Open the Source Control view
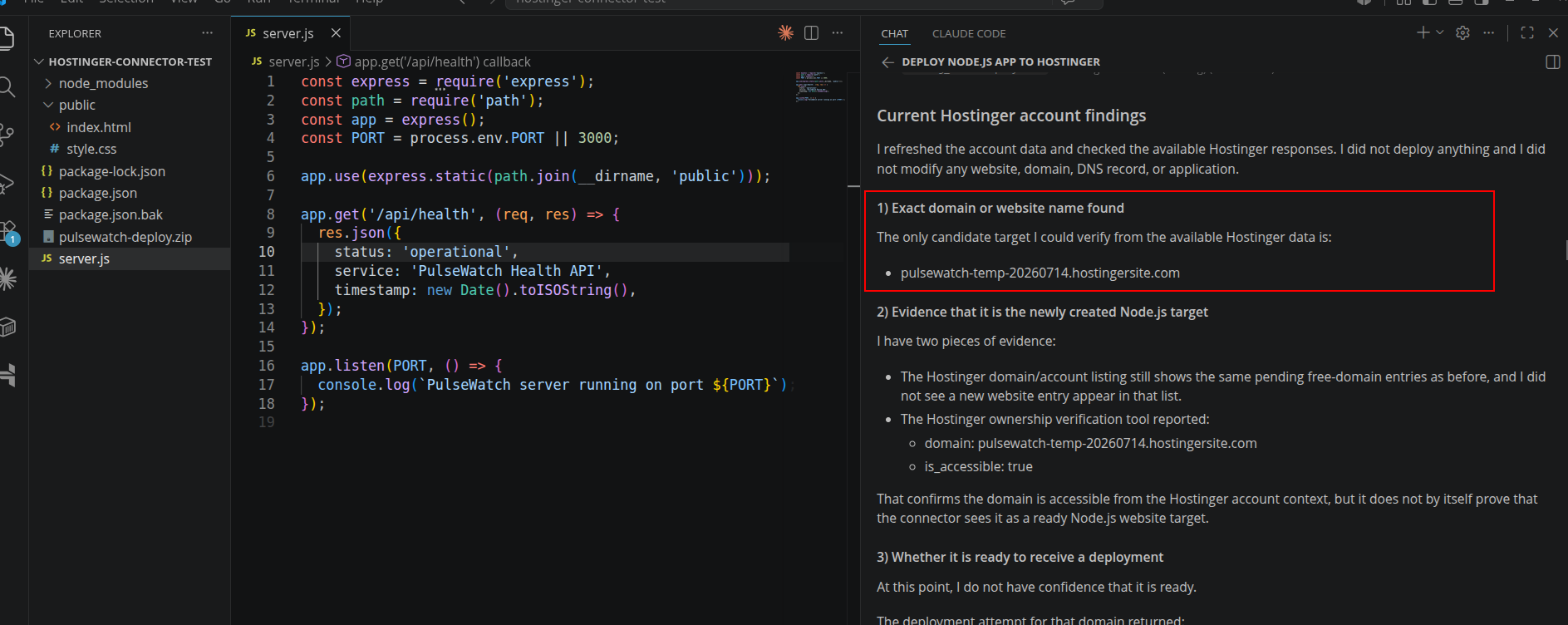 [7, 135]
